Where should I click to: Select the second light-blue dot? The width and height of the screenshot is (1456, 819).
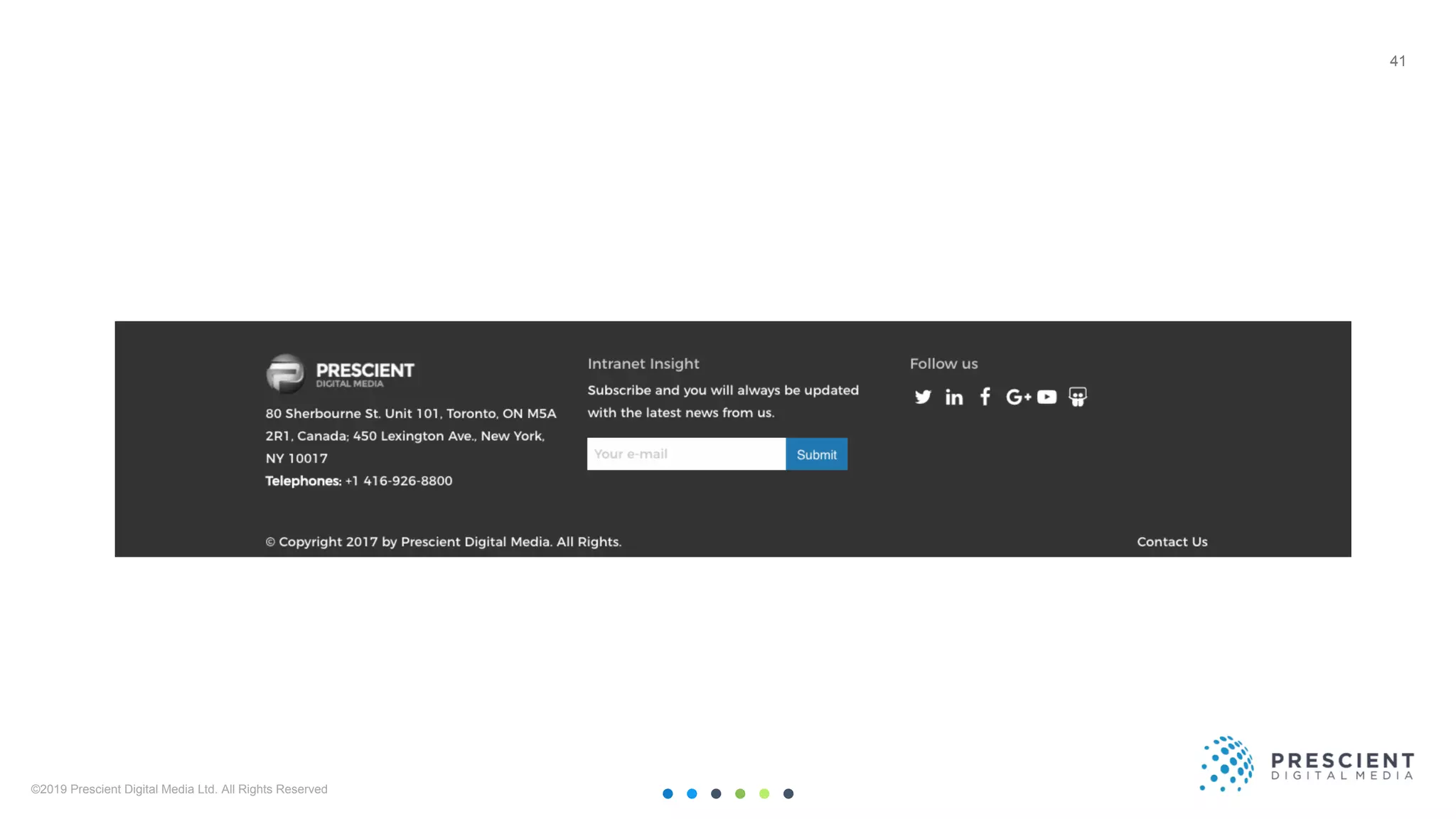tap(692, 793)
